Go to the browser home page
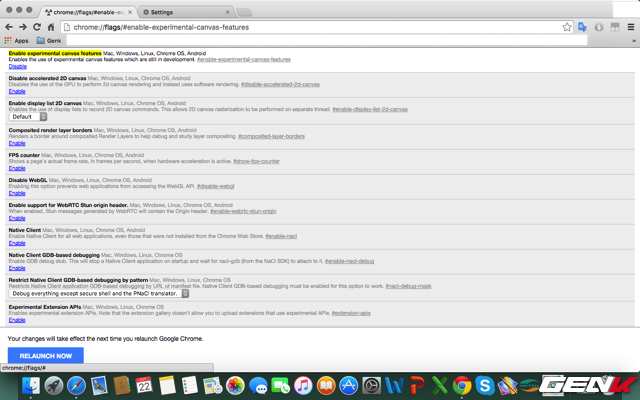This screenshot has width=640, height=400. [x=51, y=27]
